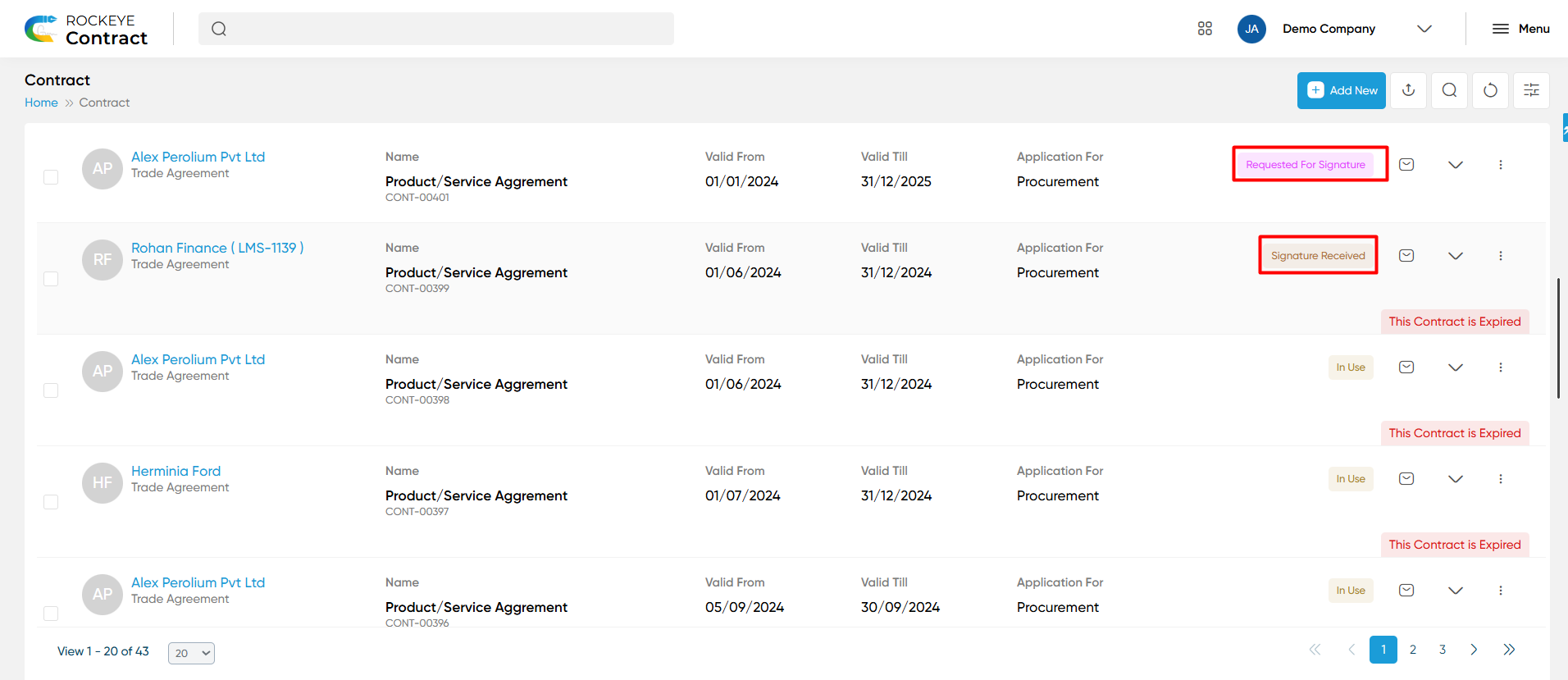Follow the Home breadcrumb link

pos(41,103)
